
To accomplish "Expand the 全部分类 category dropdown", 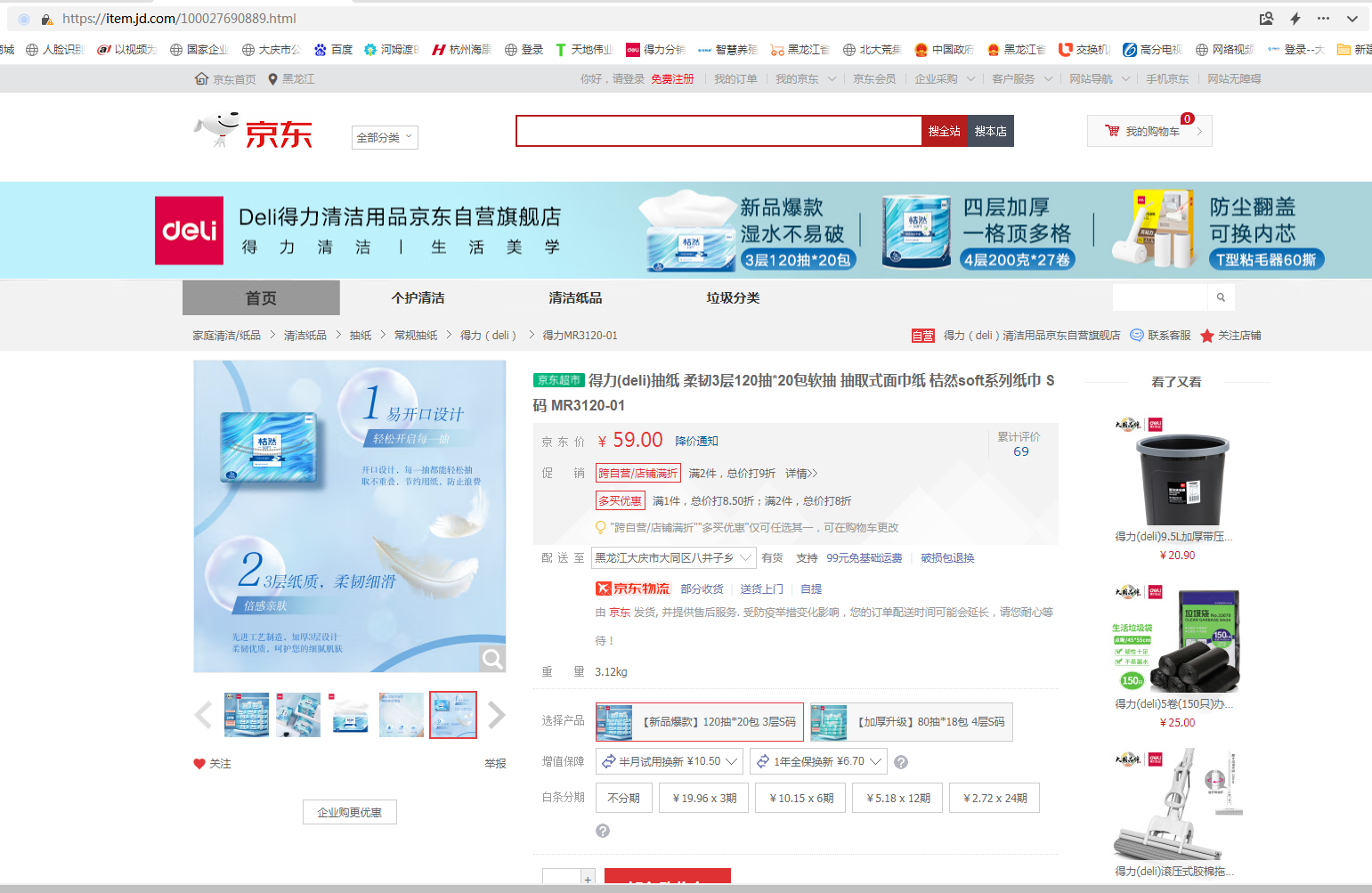I will [x=385, y=138].
